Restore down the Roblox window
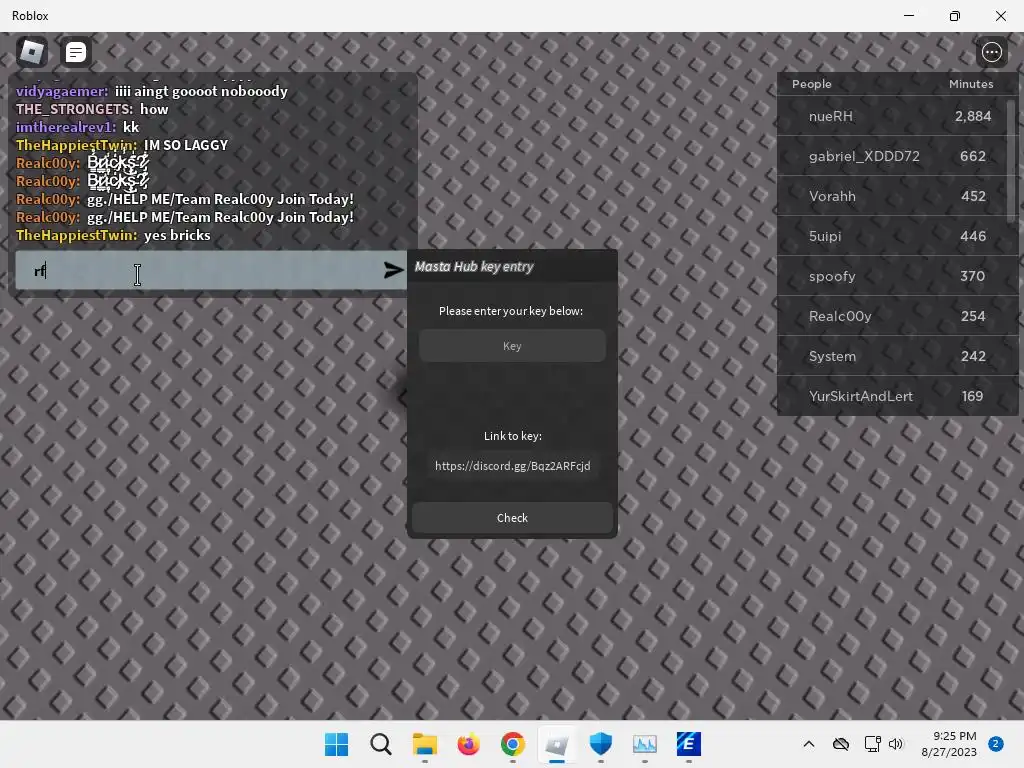The width and height of the screenshot is (1024, 768). point(955,16)
